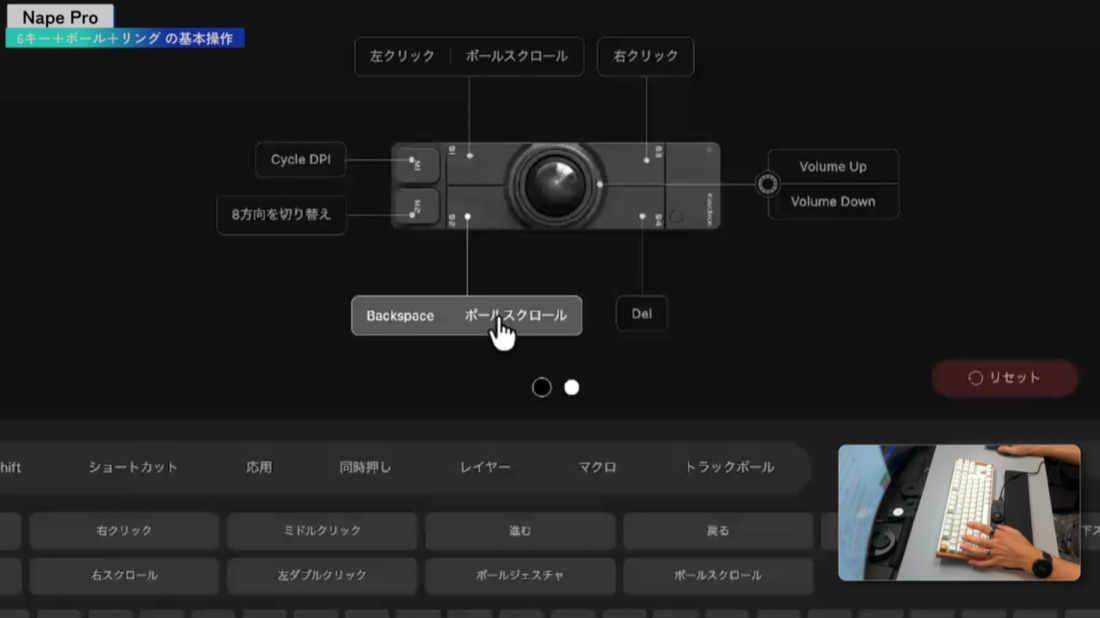Click the ring dial icon

pyautogui.click(x=767, y=184)
